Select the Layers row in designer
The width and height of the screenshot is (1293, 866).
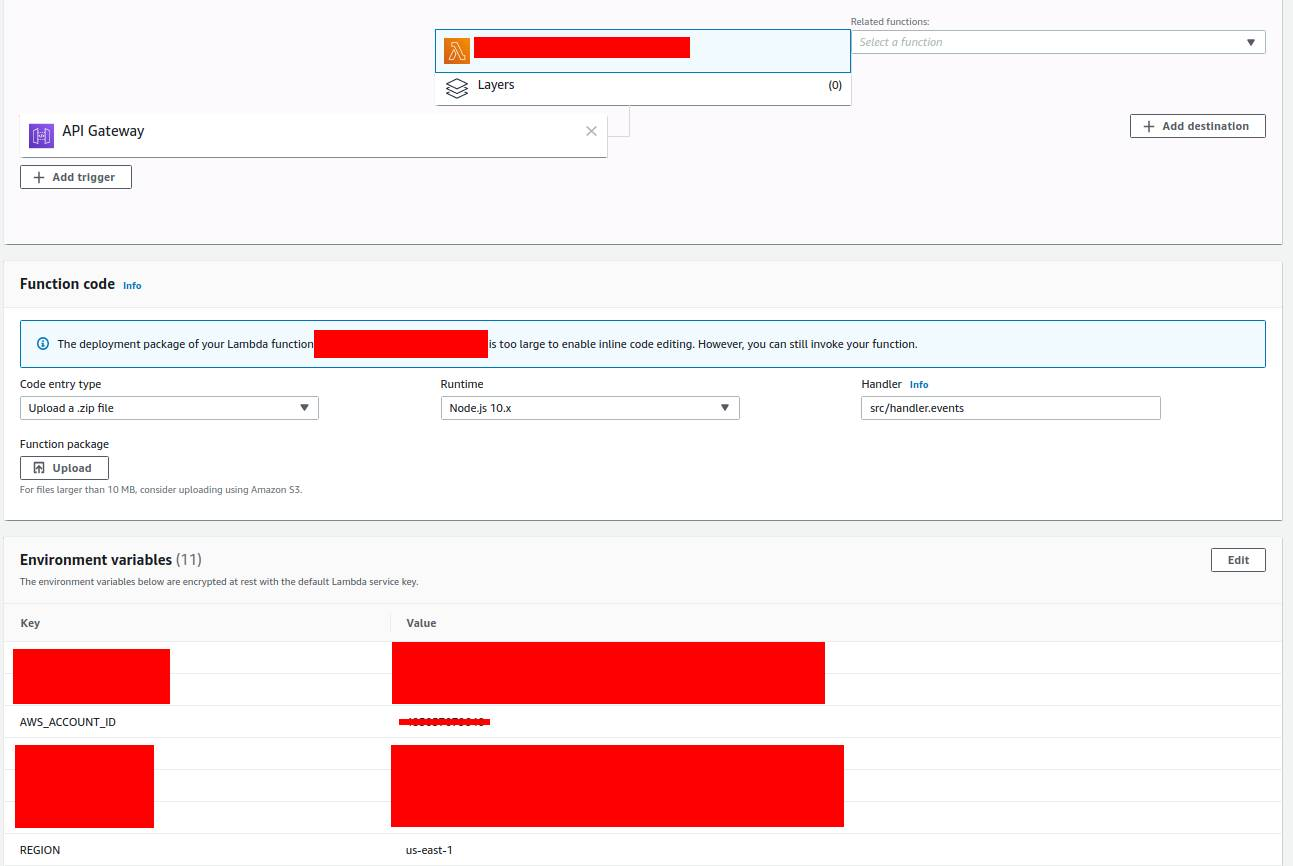point(643,88)
